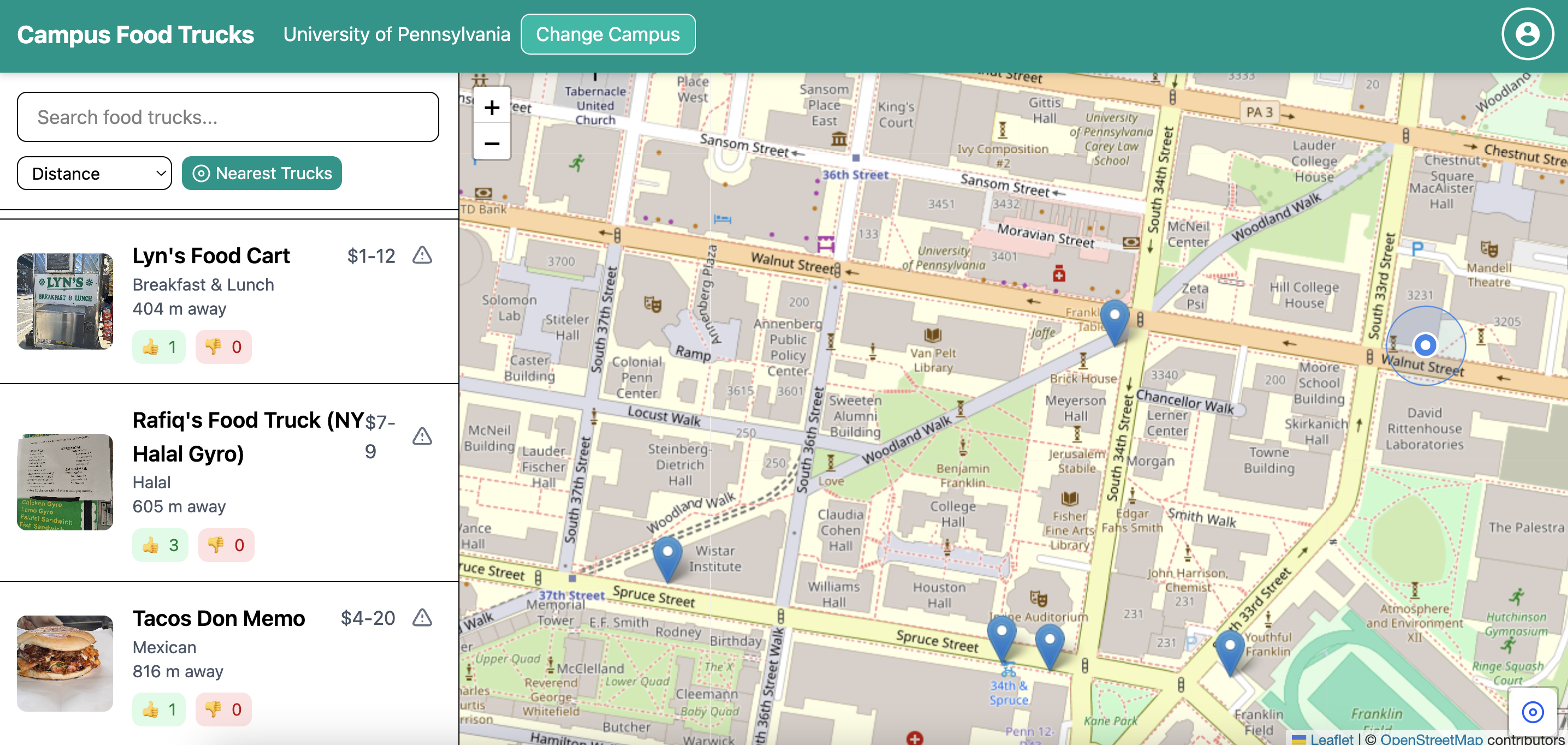Click the Van Pelt Library icon on map
Viewport: 1568px width, 745px height.
tap(933, 335)
